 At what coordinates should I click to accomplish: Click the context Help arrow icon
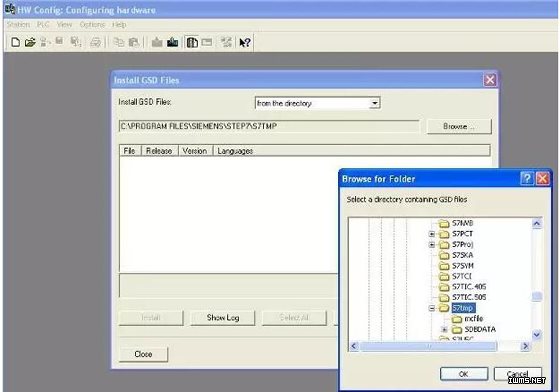tap(245, 42)
